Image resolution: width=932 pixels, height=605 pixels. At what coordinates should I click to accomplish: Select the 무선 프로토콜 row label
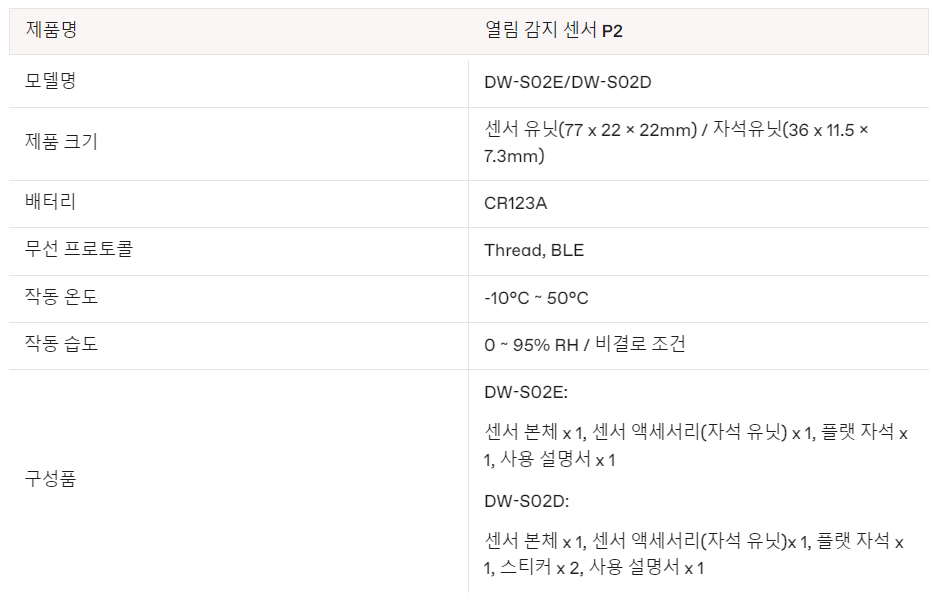(79, 249)
